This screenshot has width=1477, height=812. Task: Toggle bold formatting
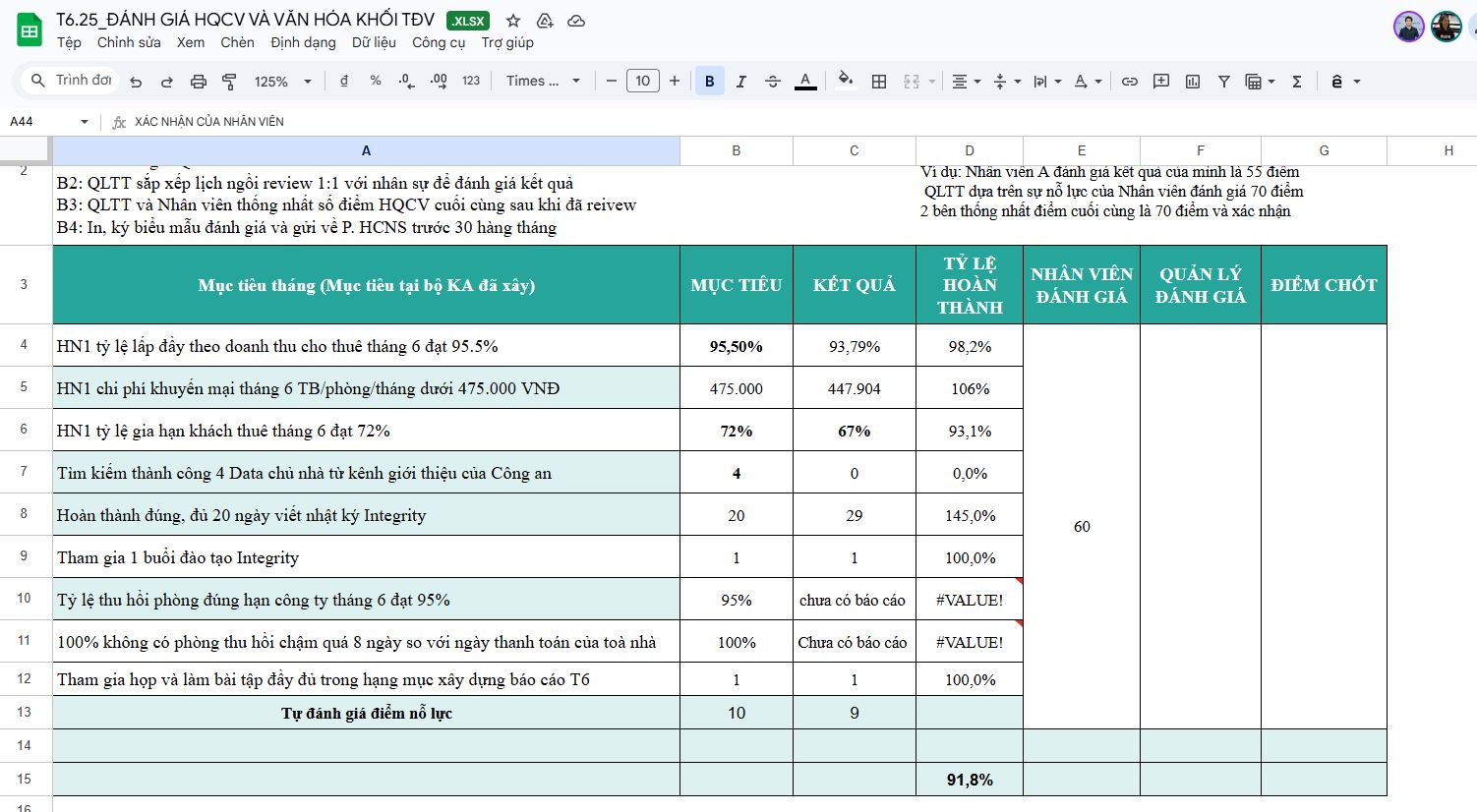(709, 82)
